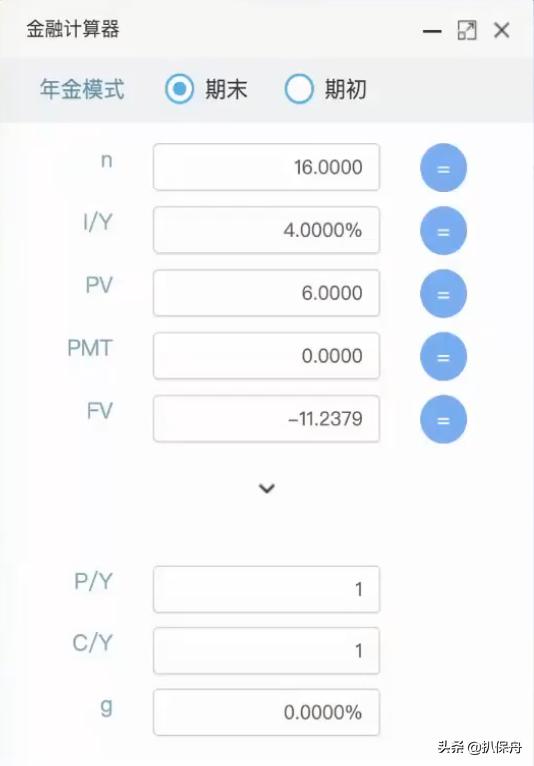Select the PMT input field
Image resolution: width=534 pixels, height=766 pixels.
pos(266,356)
